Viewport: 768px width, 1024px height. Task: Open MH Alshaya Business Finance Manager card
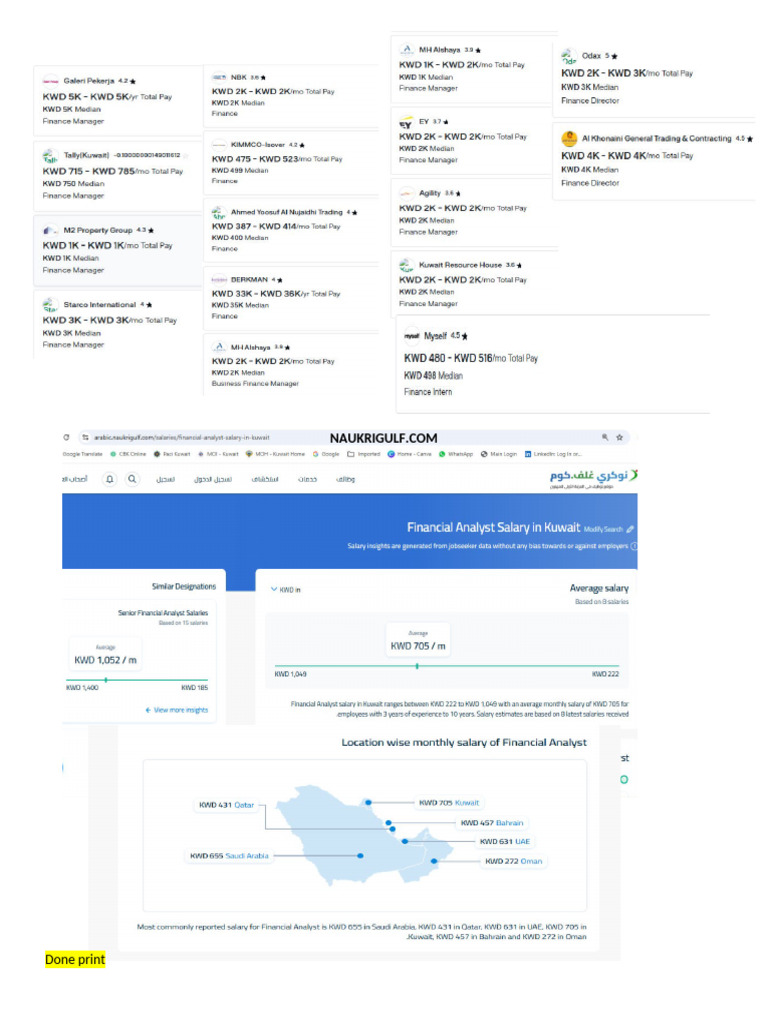click(x=291, y=364)
